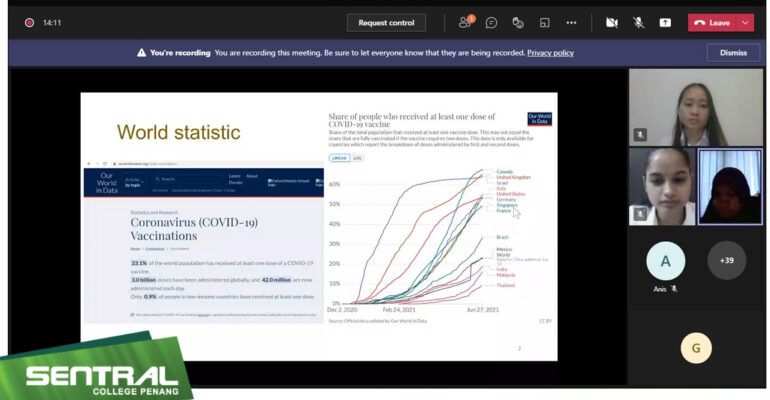Viewport: 770px width, 400px height.
Task: Open the meeting chat icon
Action: pyautogui.click(x=491, y=23)
